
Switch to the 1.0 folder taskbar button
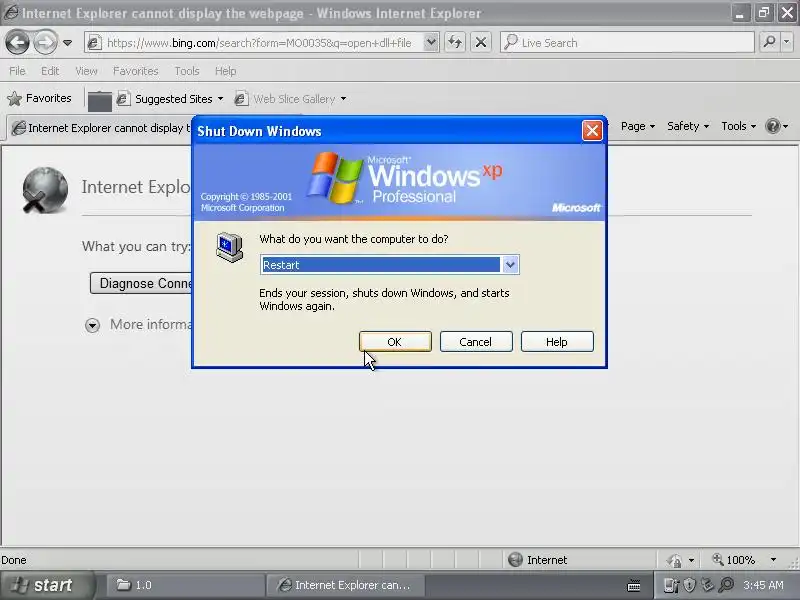tap(185, 585)
